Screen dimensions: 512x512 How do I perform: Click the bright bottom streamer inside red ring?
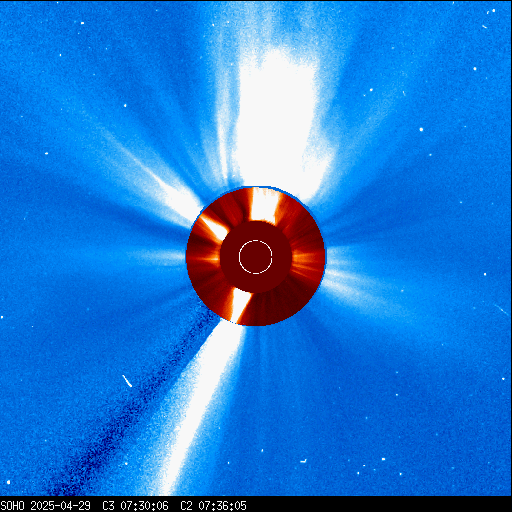pos(241,306)
